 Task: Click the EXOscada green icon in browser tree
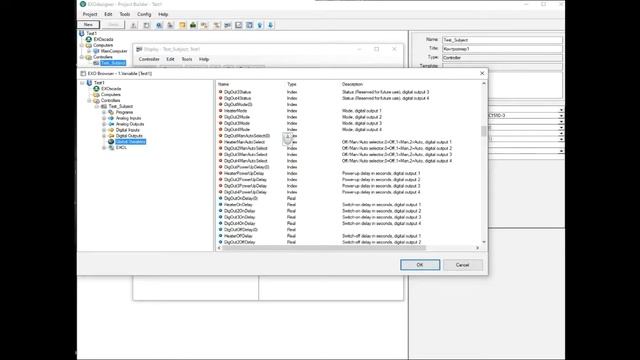point(96,89)
